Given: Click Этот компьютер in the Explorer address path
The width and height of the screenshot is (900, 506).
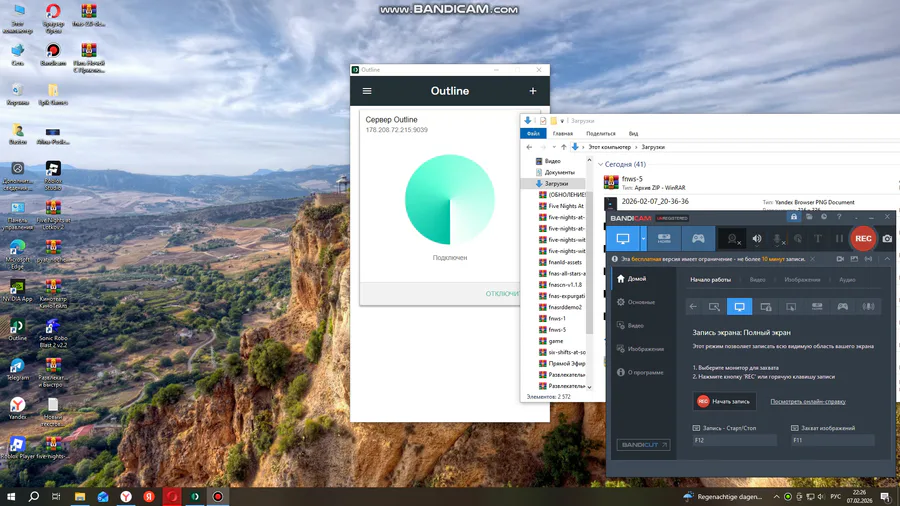Looking at the screenshot, I should (x=610, y=147).
